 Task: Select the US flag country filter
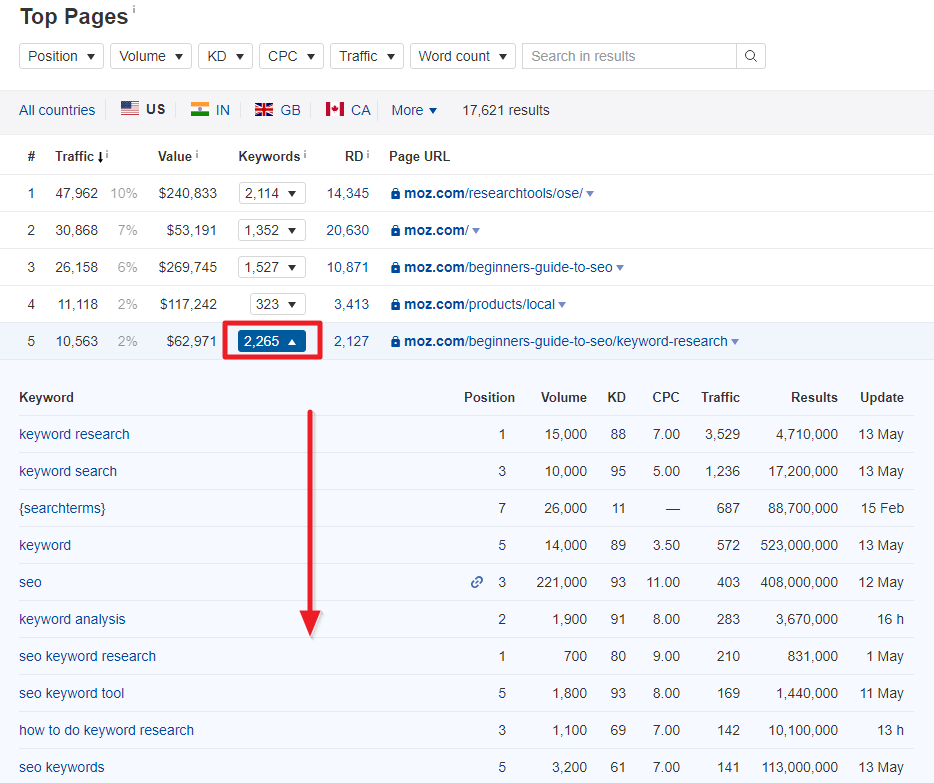click(143, 110)
